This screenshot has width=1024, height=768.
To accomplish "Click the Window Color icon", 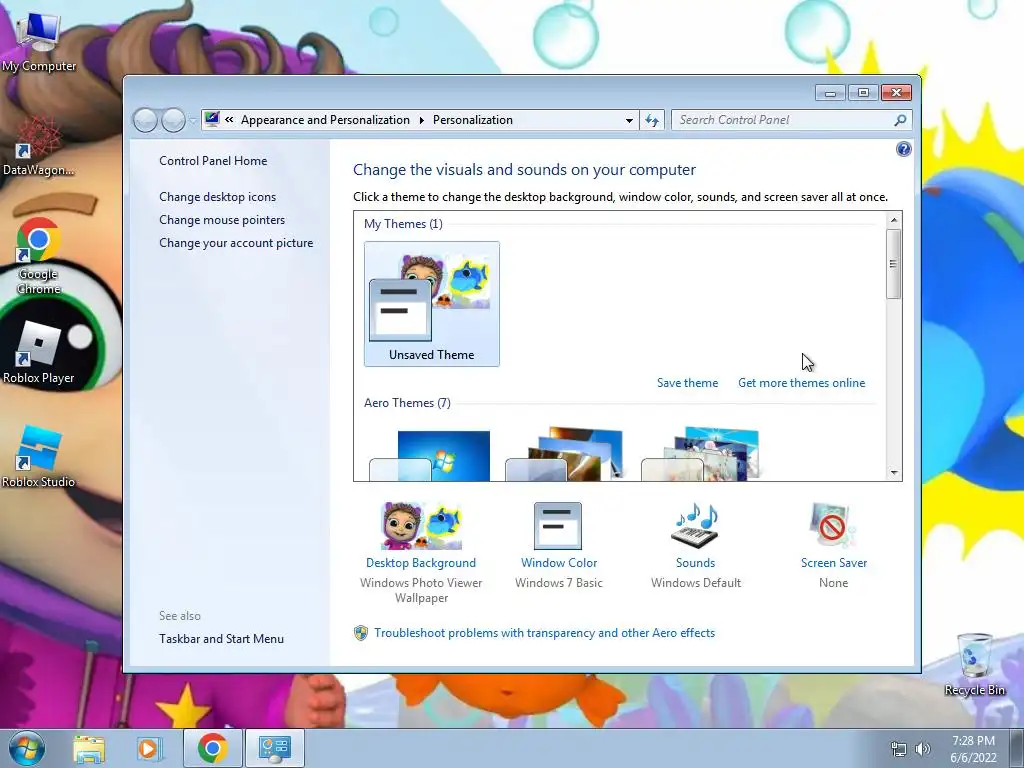I will (558, 526).
